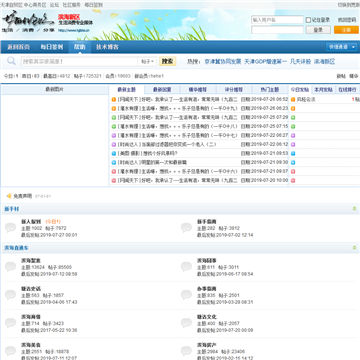Open the 论坛 link in the top bar
This screenshot has height=360, width=360.
tap(54, 5)
